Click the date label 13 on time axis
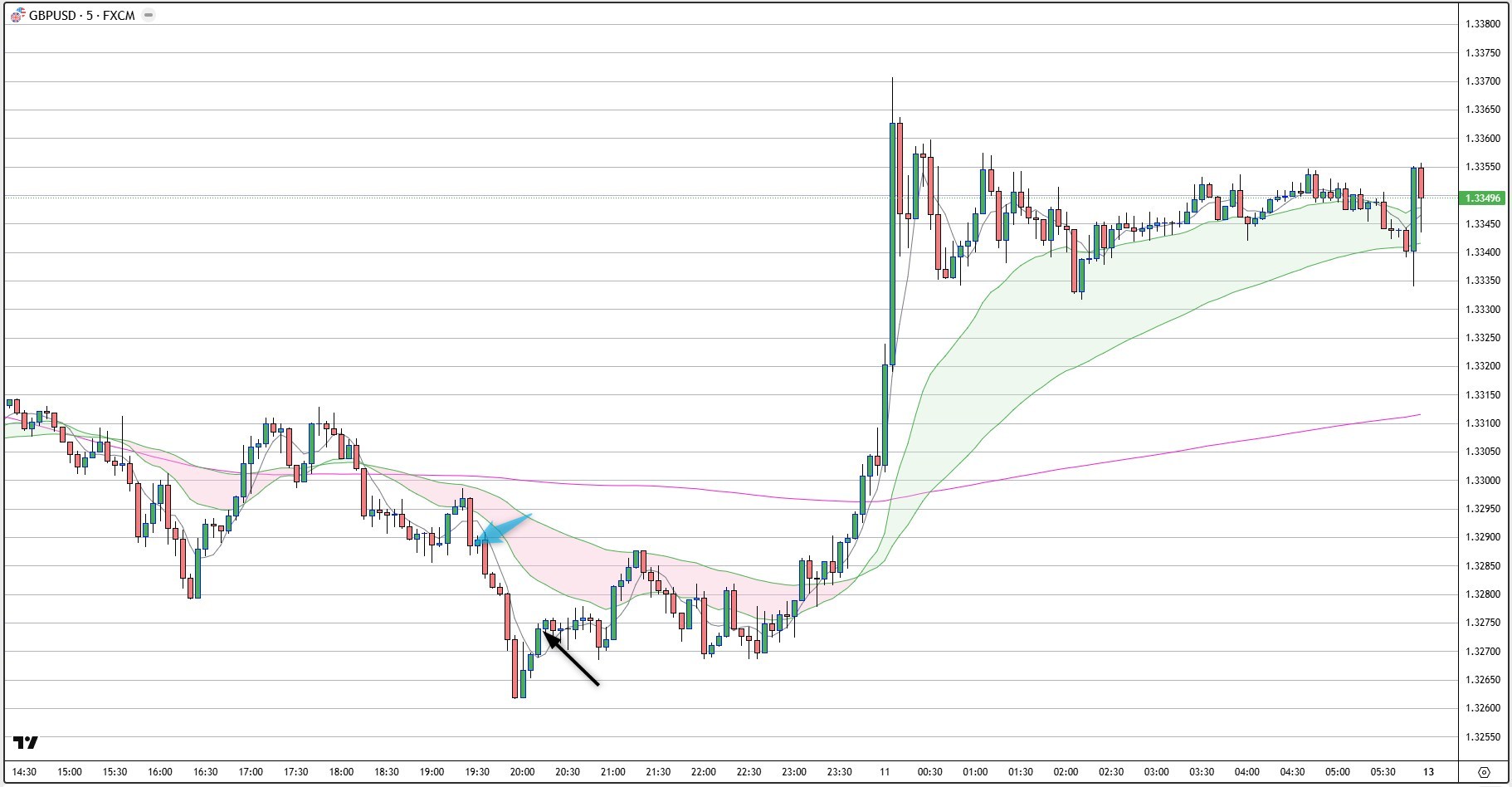The width and height of the screenshot is (1512, 787). click(x=1428, y=772)
